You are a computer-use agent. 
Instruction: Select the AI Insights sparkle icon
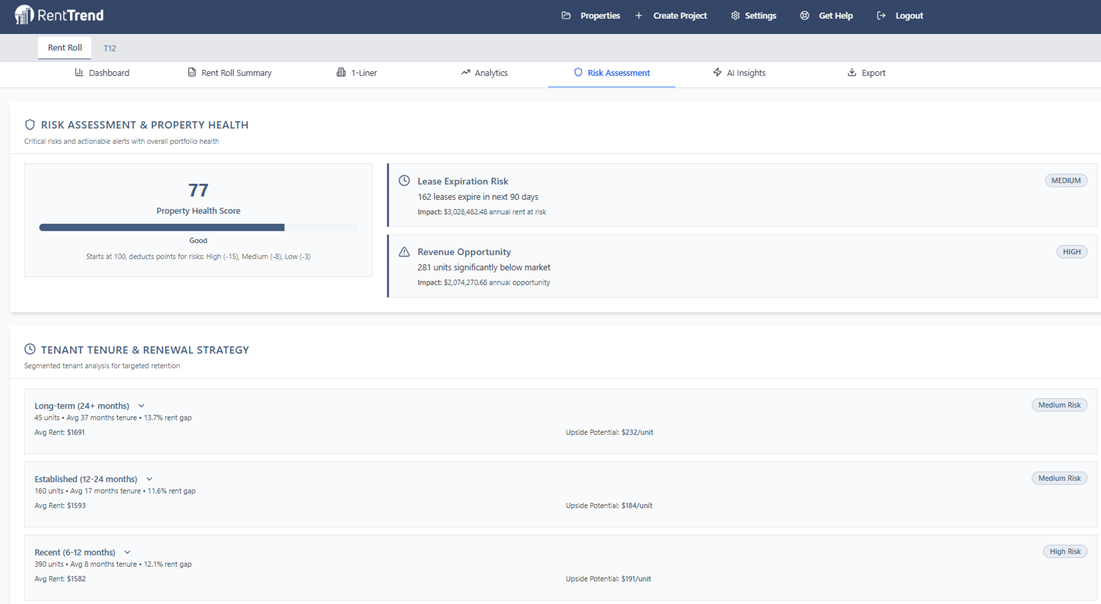click(716, 72)
